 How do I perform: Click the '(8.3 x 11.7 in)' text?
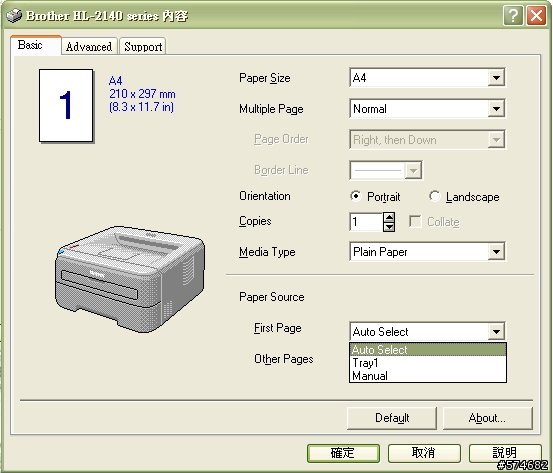click(141, 107)
